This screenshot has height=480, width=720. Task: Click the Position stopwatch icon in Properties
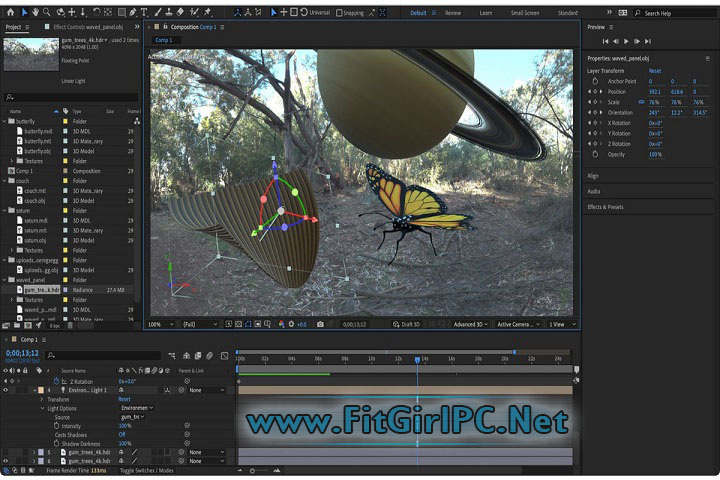pyautogui.click(x=596, y=92)
